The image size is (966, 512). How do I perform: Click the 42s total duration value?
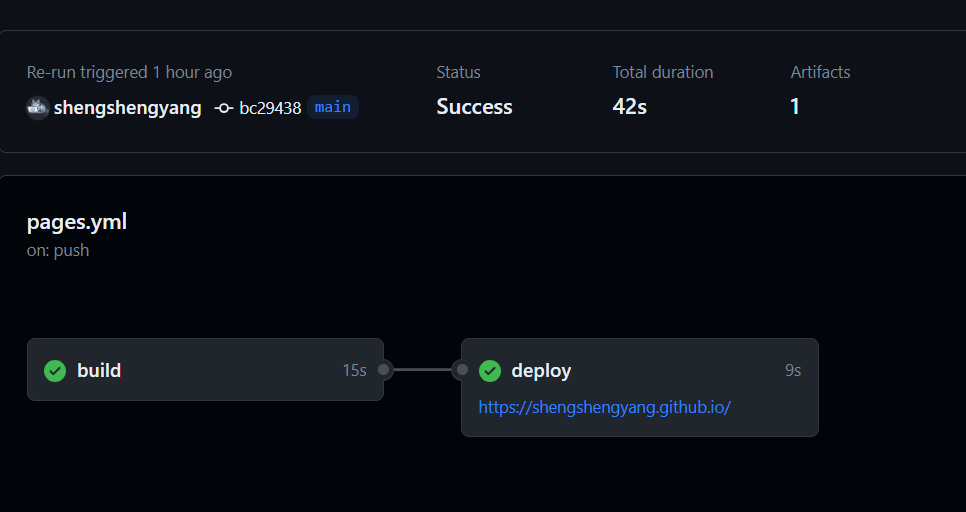pos(630,107)
